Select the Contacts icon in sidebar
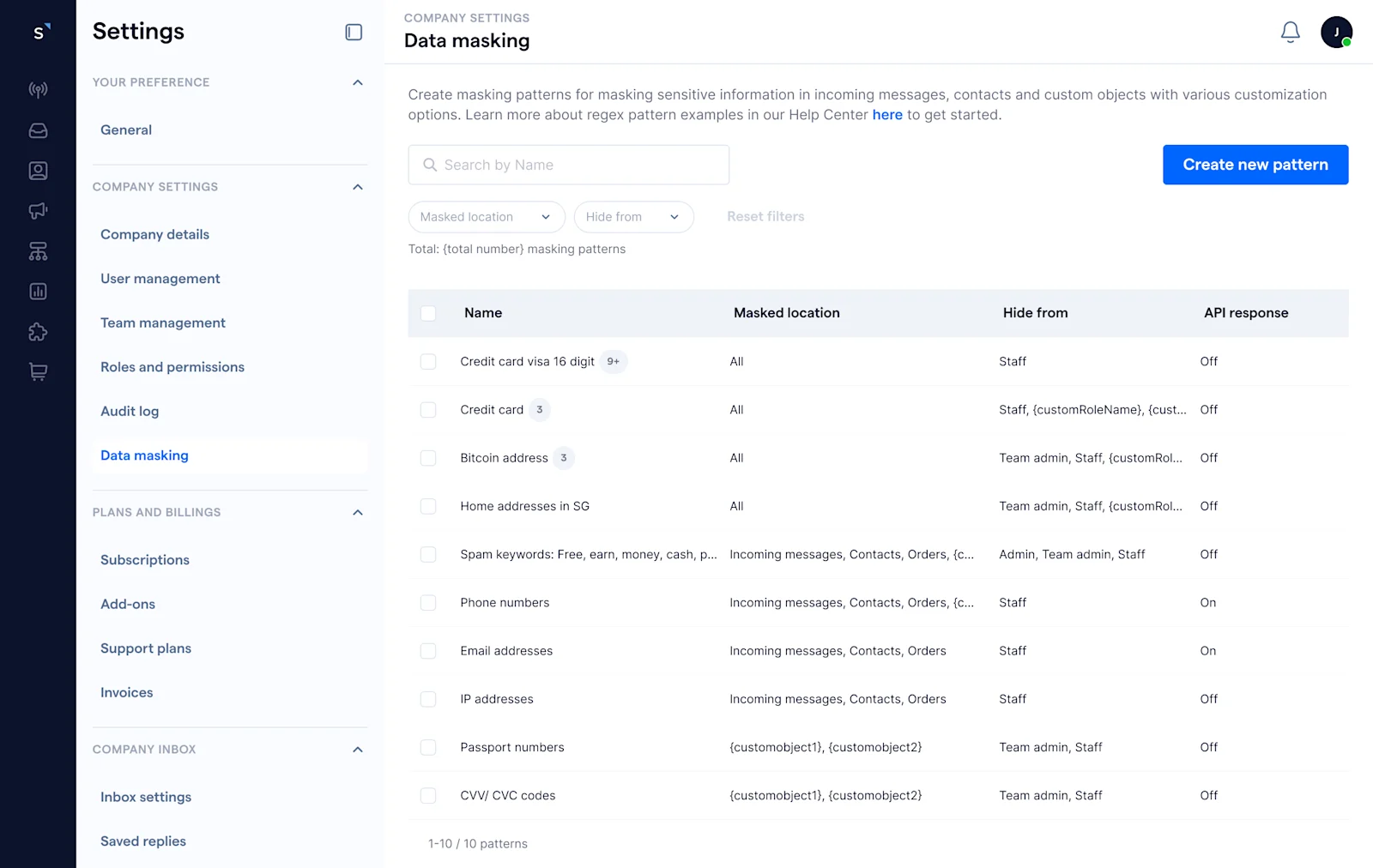Viewport: 1373px width, 868px height. pos(38,170)
